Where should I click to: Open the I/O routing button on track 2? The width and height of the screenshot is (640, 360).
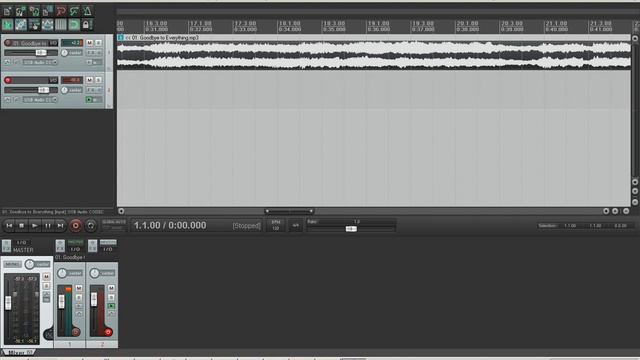click(53, 80)
